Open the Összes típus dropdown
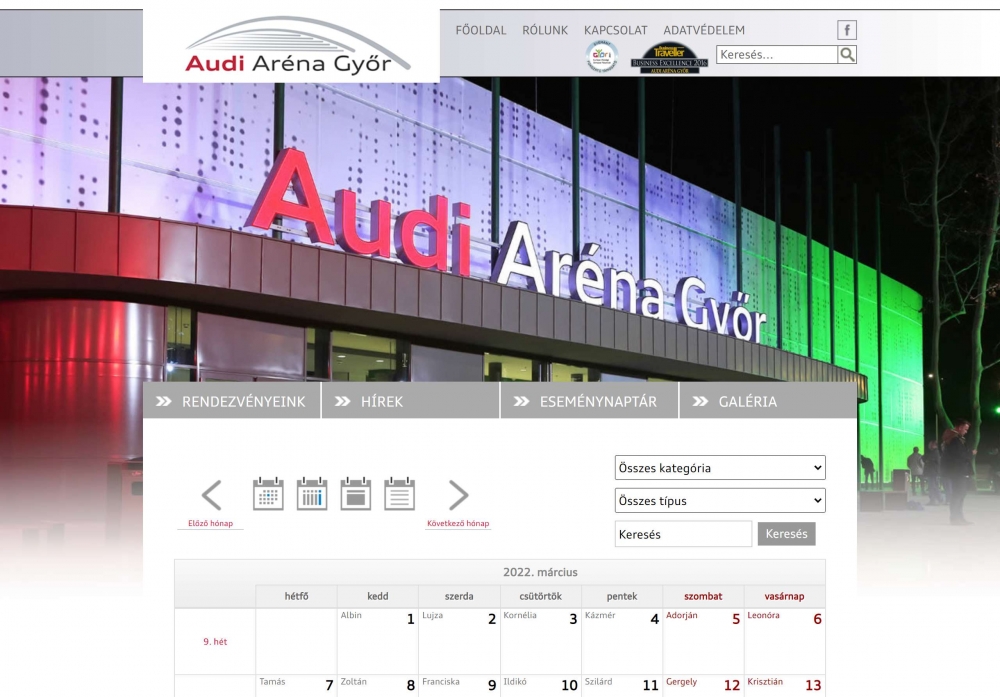This screenshot has width=1000, height=697. point(720,501)
